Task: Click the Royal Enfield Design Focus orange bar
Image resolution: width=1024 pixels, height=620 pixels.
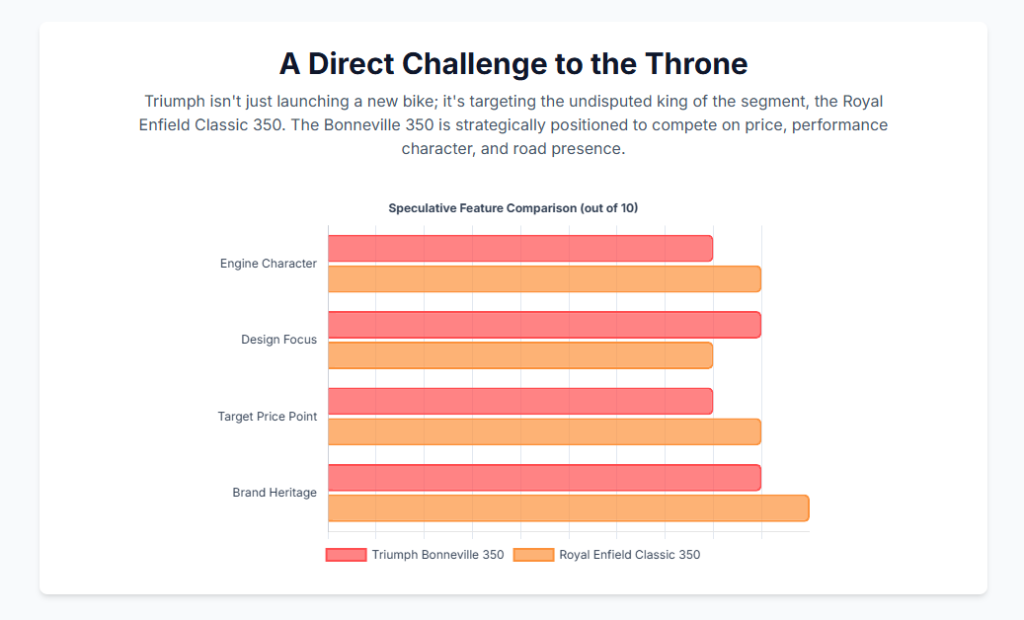Action: (x=520, y=355)
